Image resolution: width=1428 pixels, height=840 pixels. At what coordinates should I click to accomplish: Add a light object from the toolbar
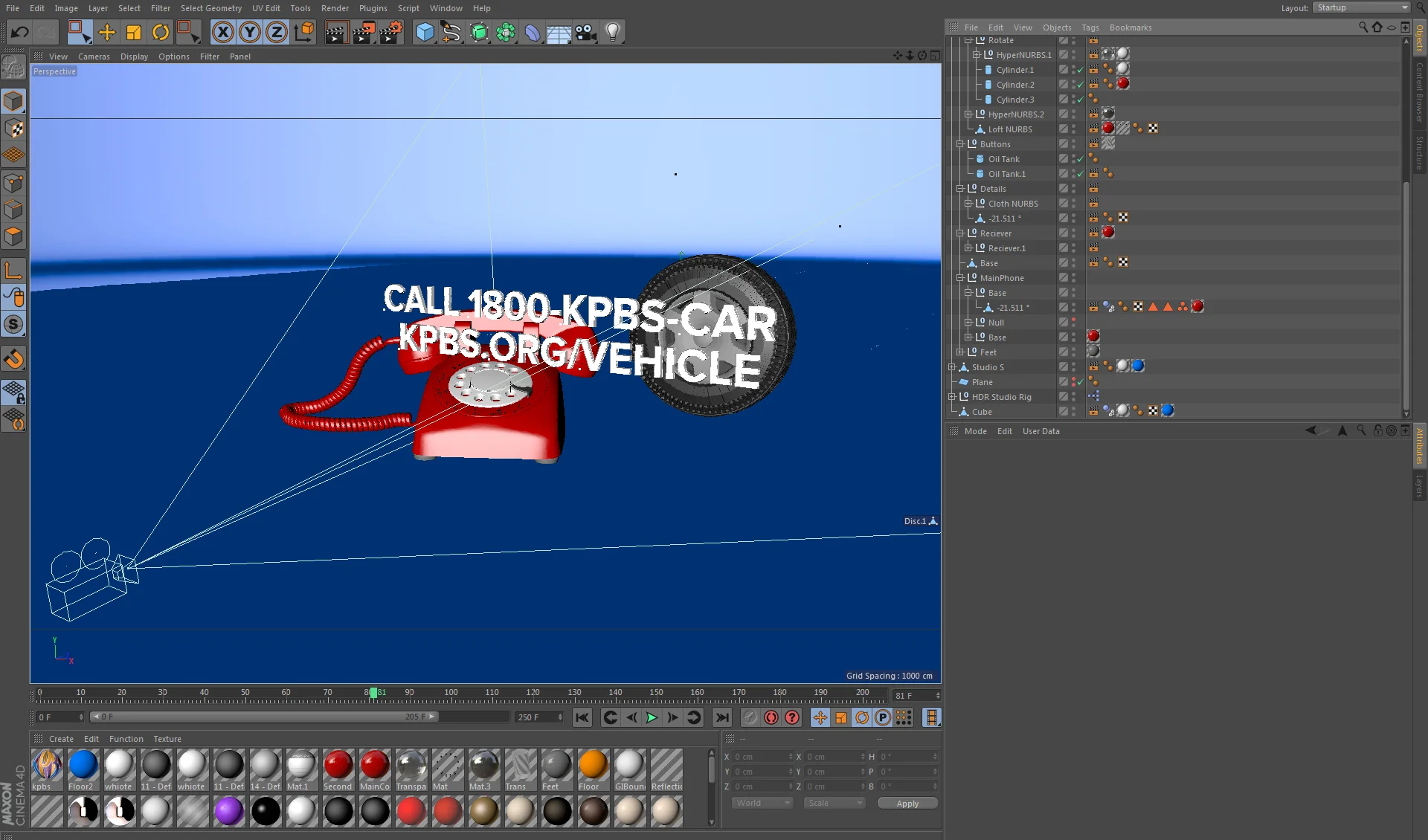[613, 32]
